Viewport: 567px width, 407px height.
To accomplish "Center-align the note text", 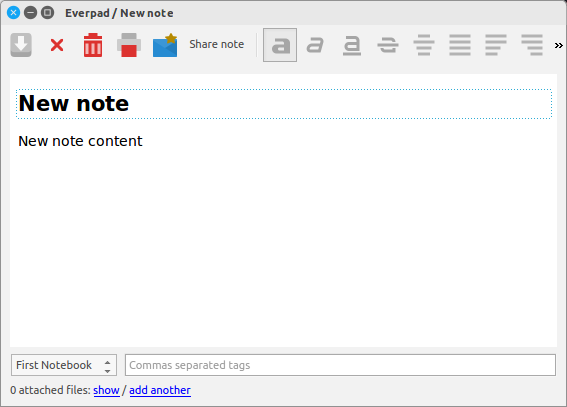I will click(424, 45).
